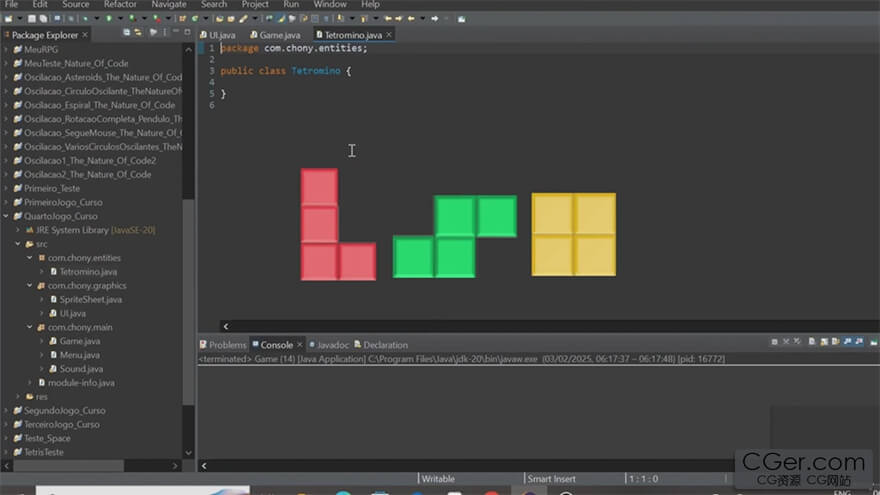Screen dimensions: 880x495
Task: Close the Console view tab
Action: point(300,345)
